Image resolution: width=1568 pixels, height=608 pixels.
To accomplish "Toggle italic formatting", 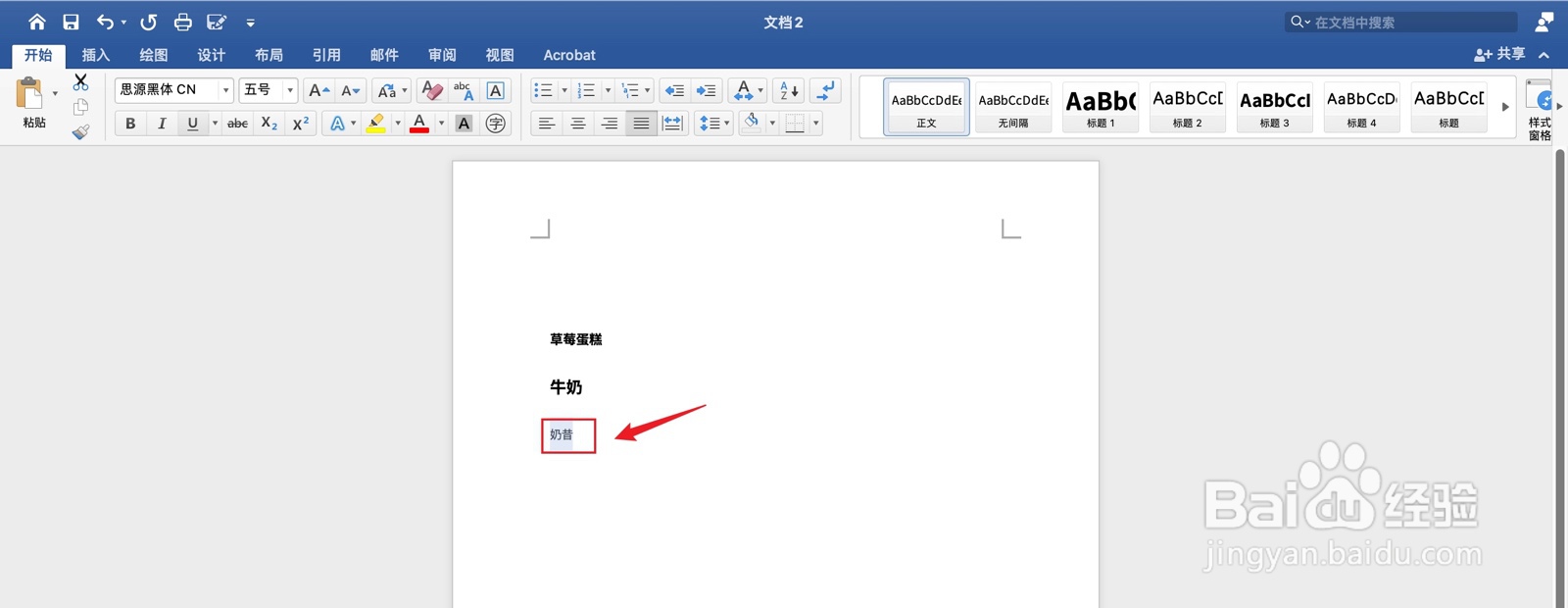I will point(162,124).
